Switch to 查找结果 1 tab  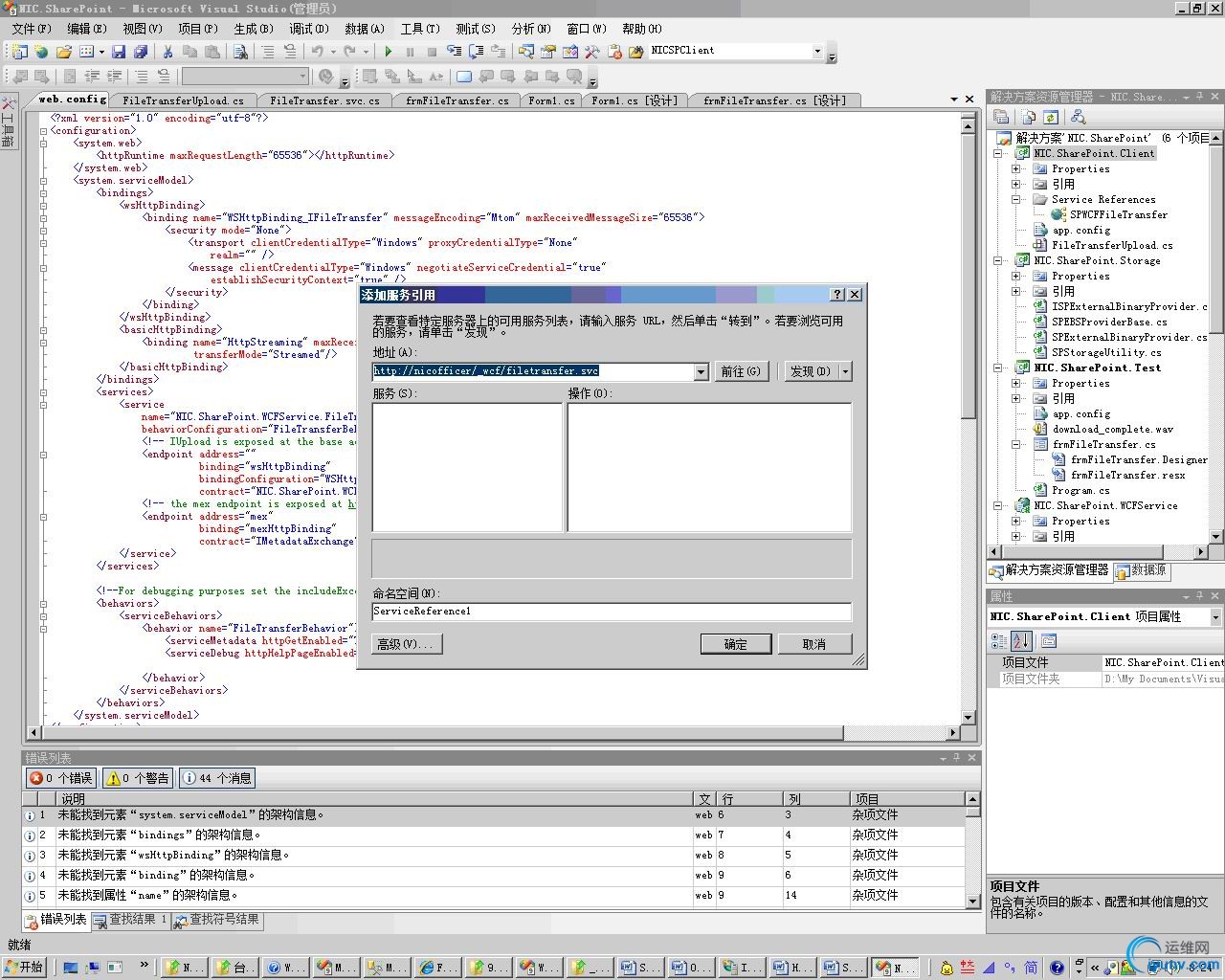pos(130,920)
